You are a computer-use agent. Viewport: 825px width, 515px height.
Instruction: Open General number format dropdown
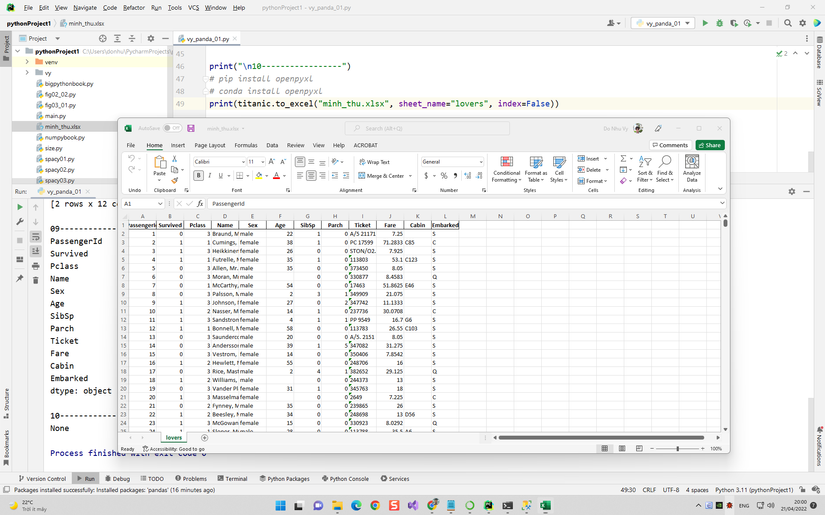(480, 161)
